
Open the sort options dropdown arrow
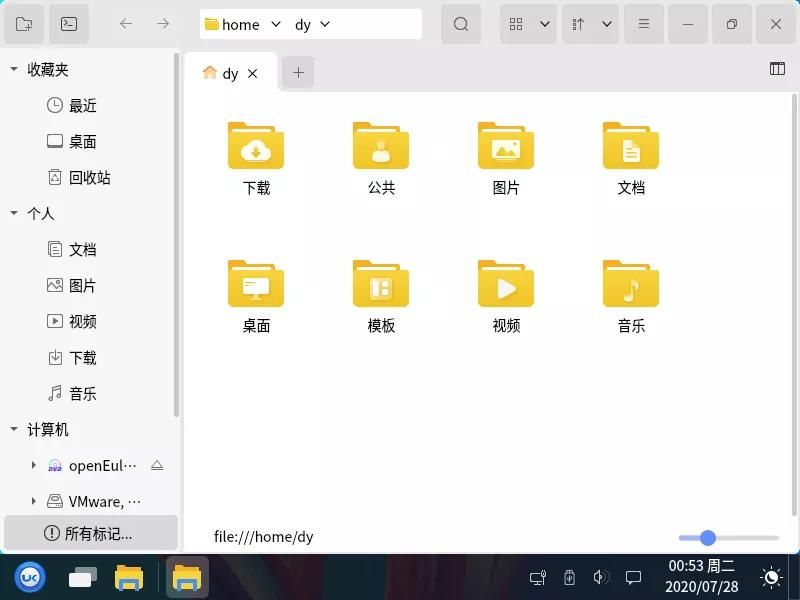point(607,24)
